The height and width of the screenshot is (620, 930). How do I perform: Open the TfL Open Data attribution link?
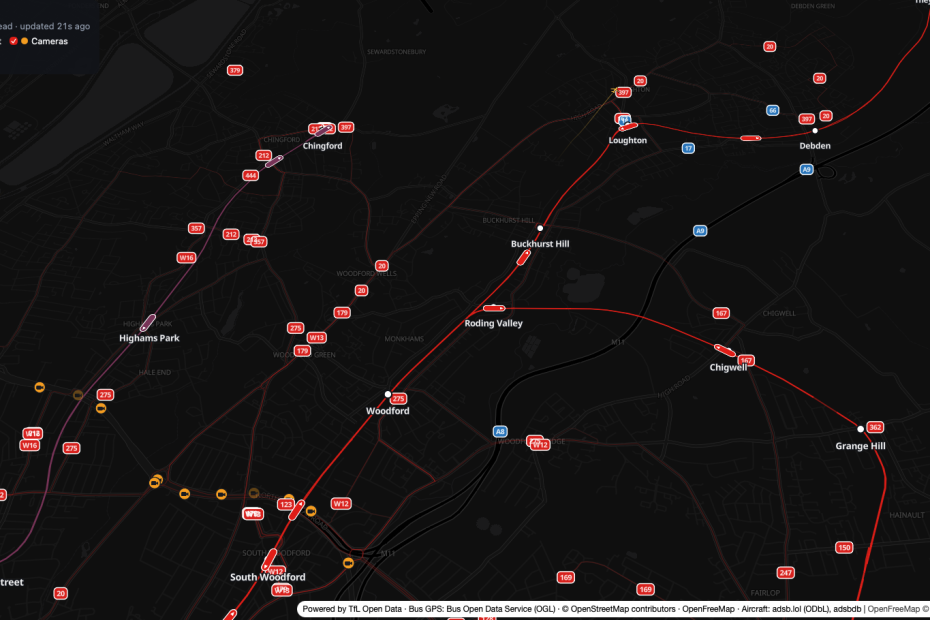point(374,609)
